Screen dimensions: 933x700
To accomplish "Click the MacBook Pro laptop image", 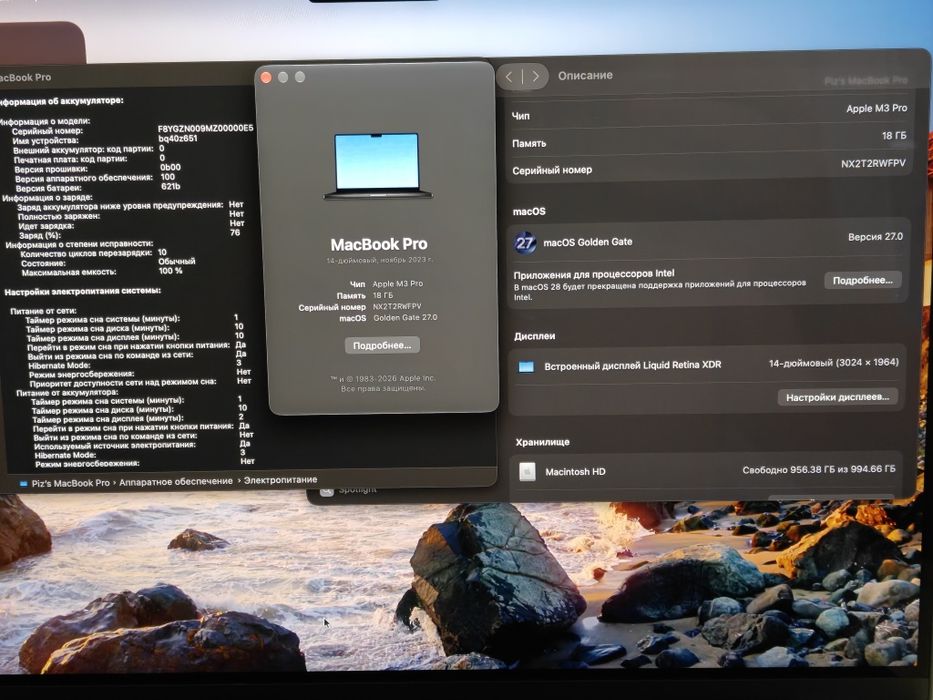I will (378, 166).
